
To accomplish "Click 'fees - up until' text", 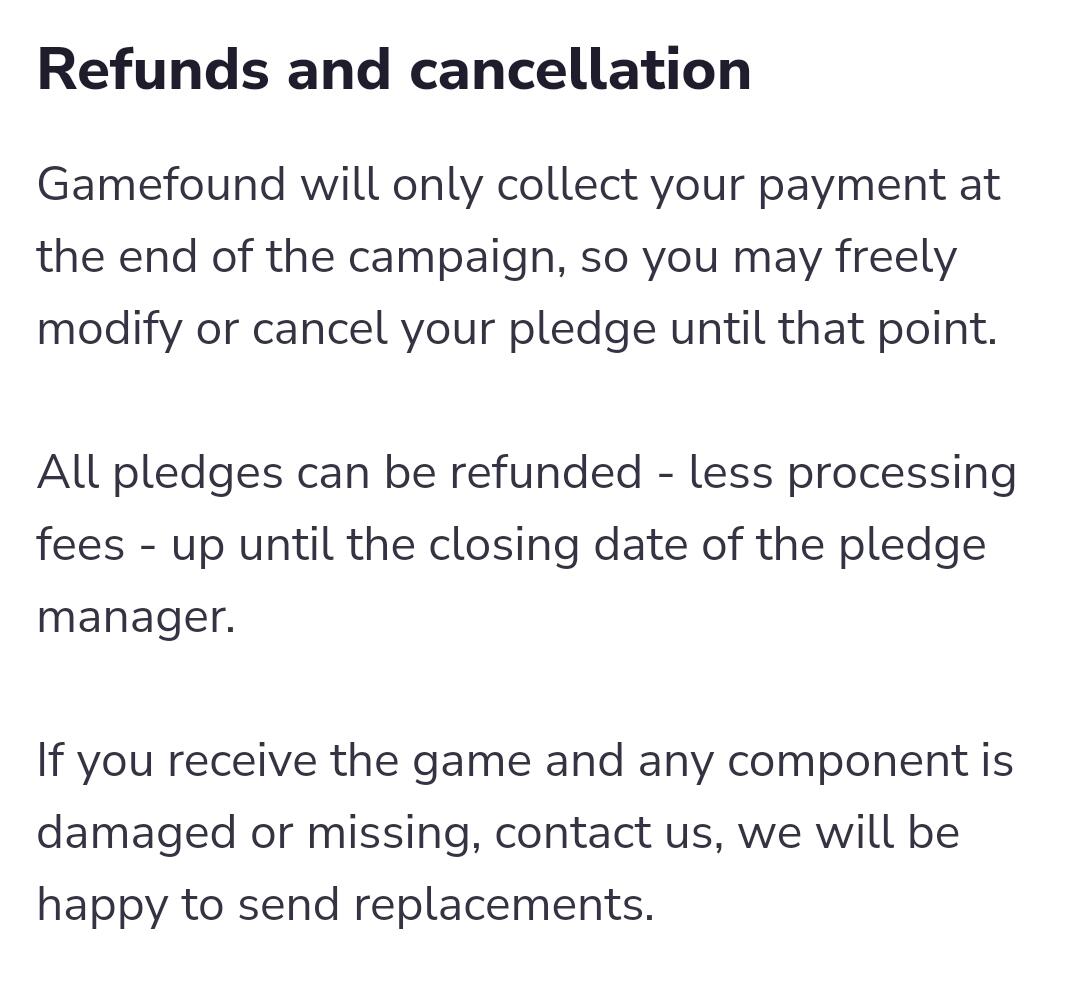I will (x=185, y=545).
